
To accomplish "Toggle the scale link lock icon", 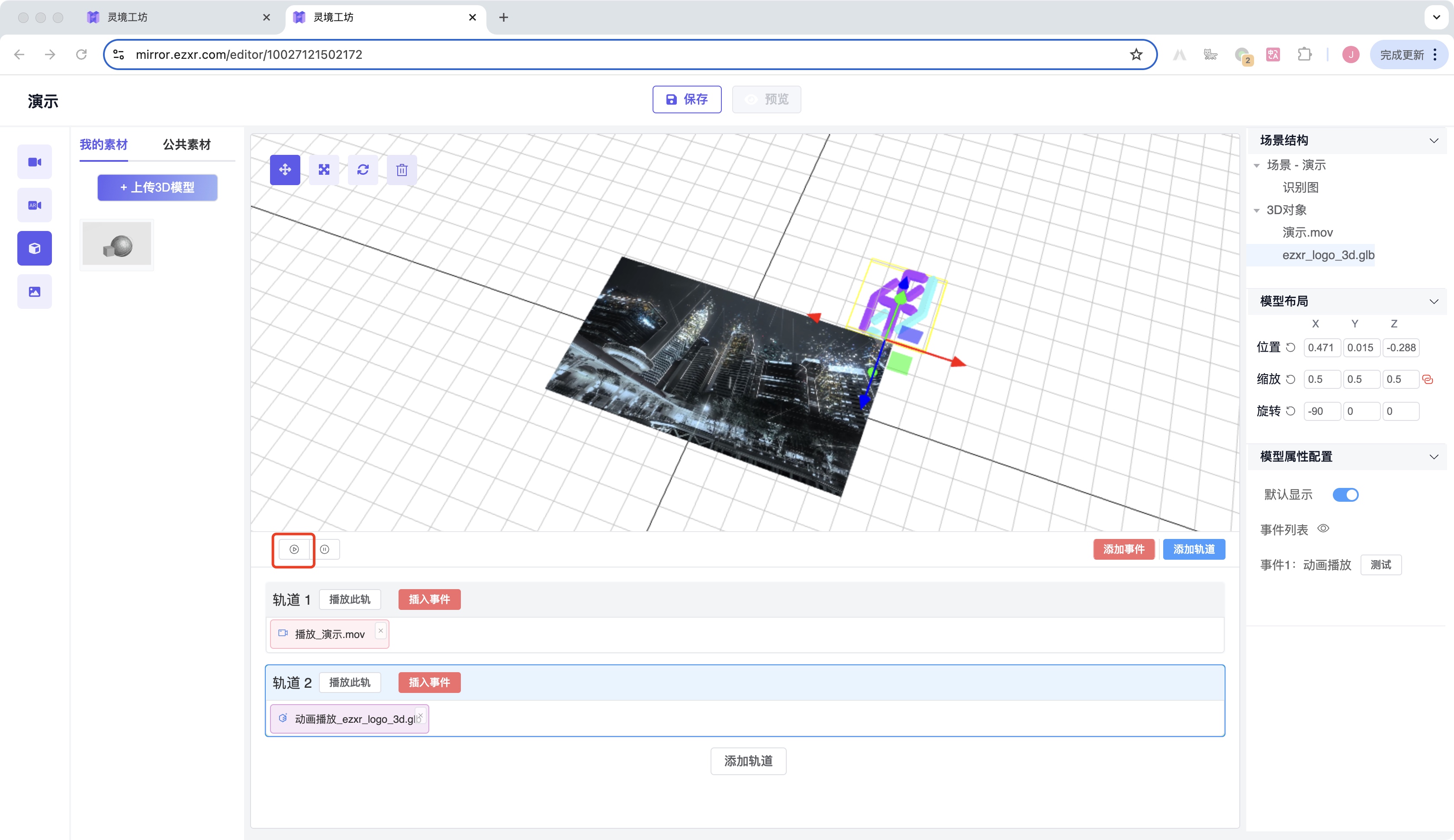I will pos(1428,380).
